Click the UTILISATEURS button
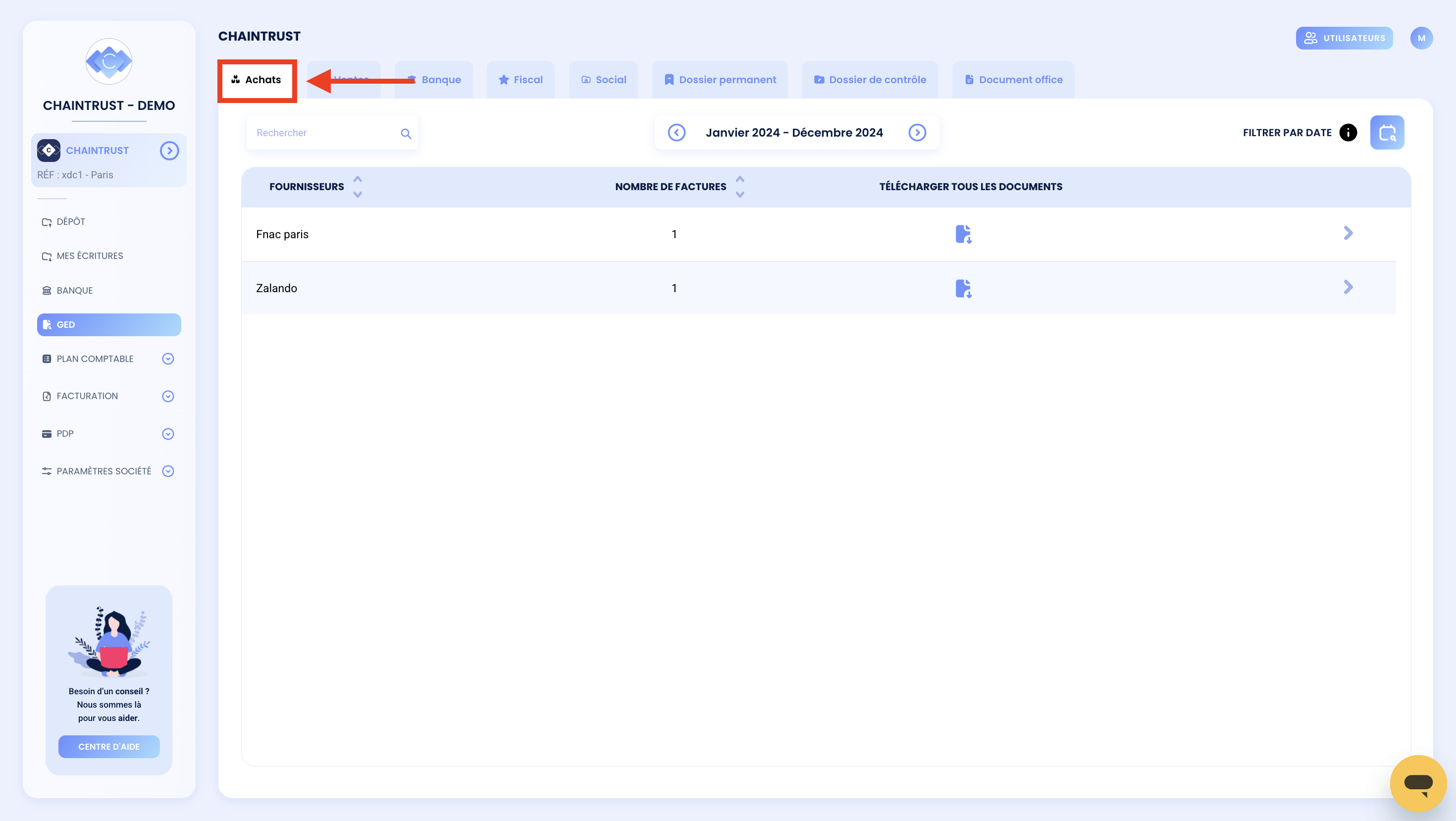Viewport: 1456px width, 821px height. coord(1344,38)
